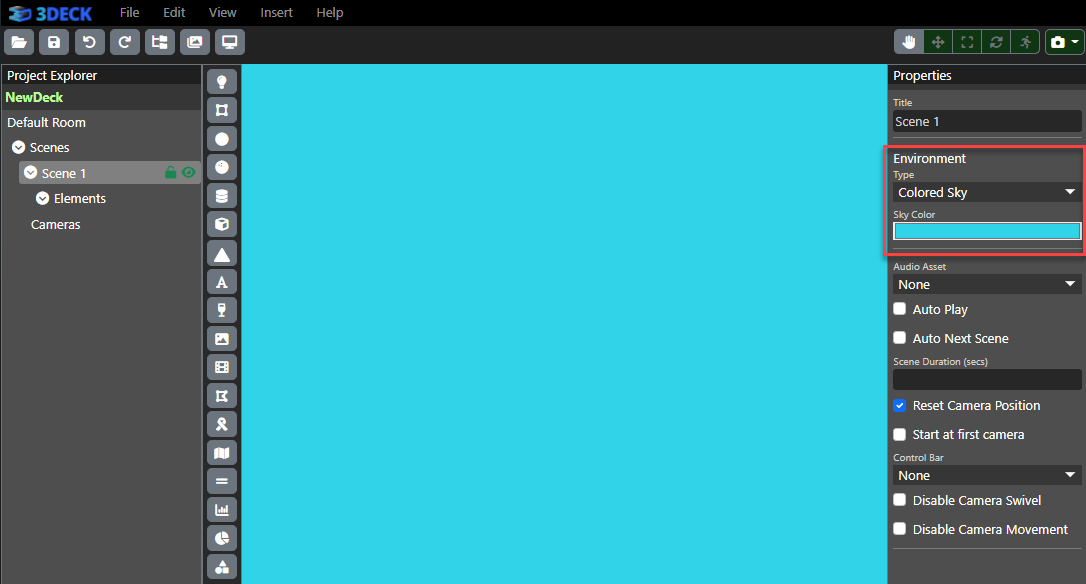Click the undo arrow button
Screen dimensions: 1086x584
[x=89, y=42]
